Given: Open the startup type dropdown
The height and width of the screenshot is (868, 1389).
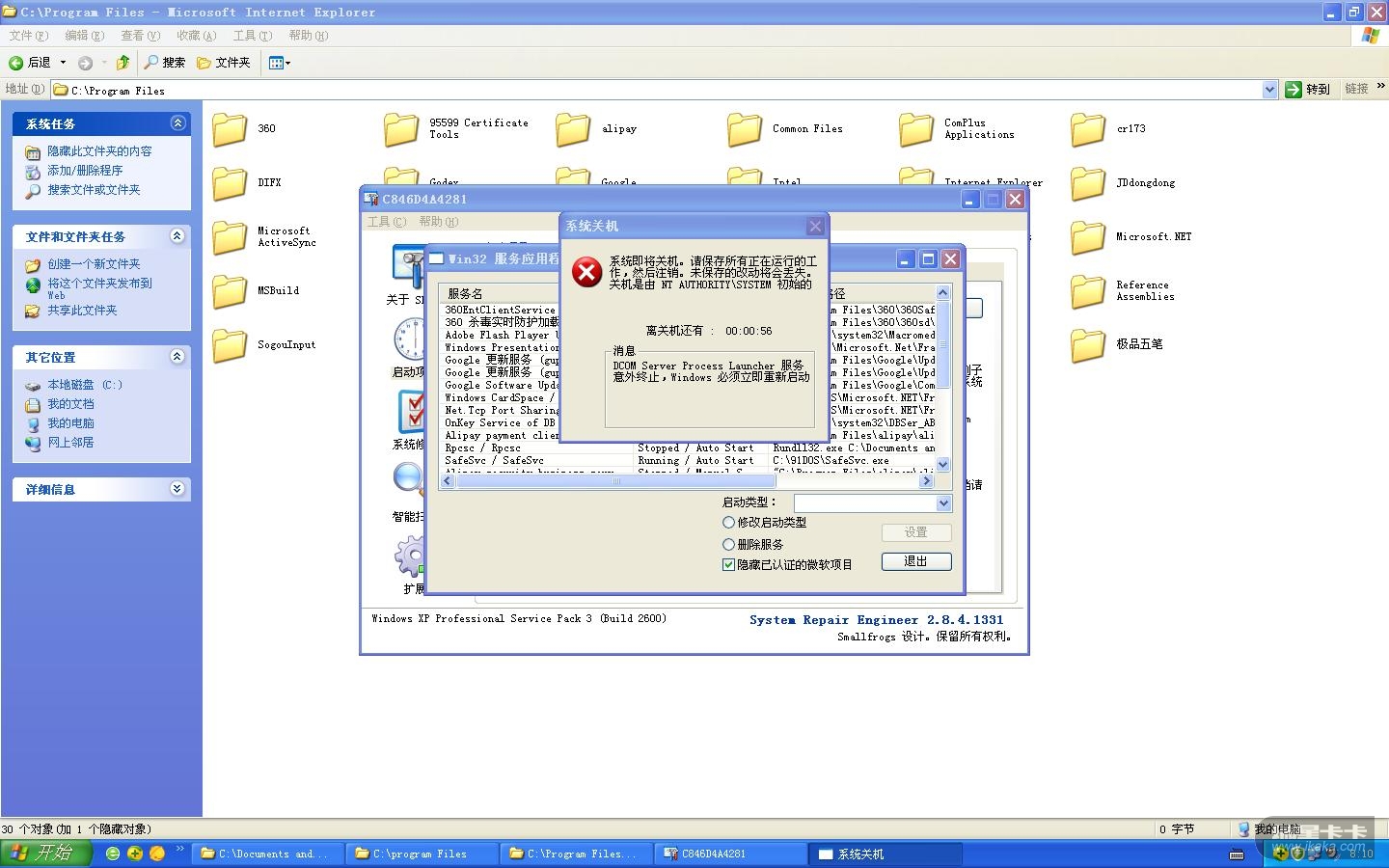Looking at the screenshot, I should pyautogui.click(x=943, y=503).
